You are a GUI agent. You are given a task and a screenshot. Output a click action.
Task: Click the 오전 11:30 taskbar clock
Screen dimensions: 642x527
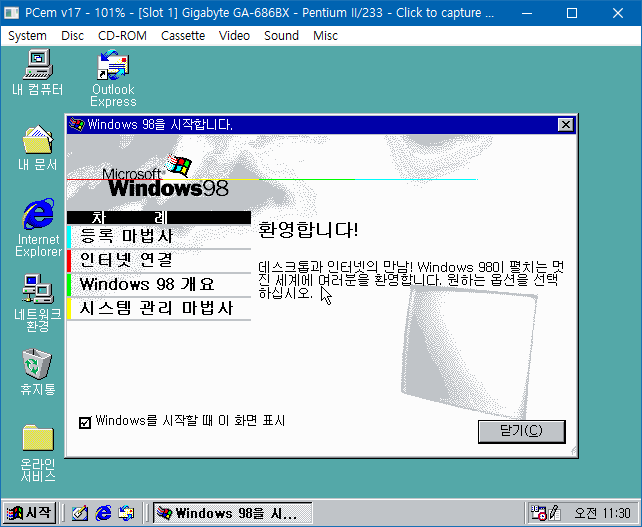(x=602, y=513)
